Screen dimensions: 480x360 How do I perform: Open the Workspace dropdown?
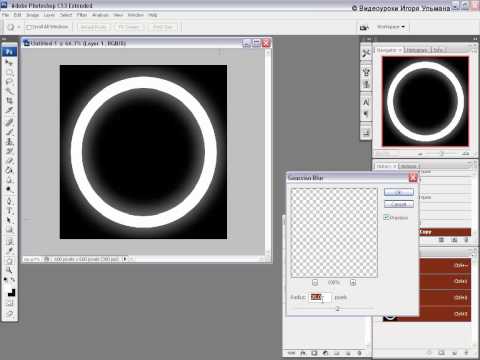[x=391, y=27]
